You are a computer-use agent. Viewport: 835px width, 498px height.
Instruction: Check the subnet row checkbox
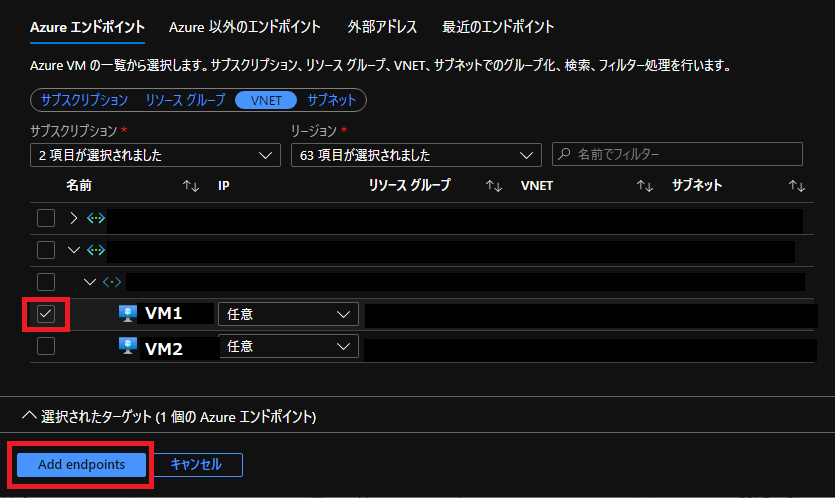tap(46, 282)
